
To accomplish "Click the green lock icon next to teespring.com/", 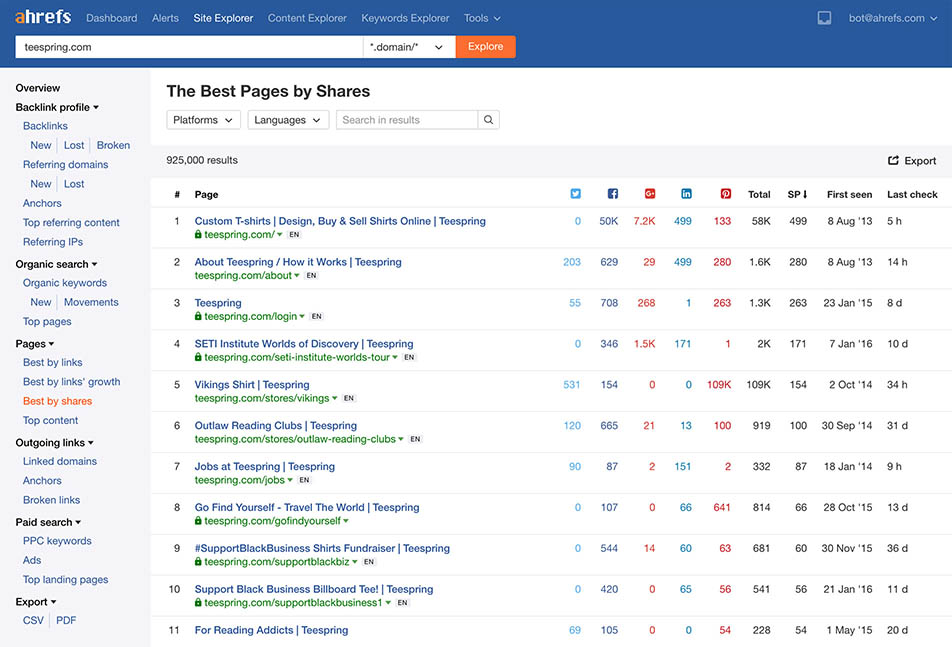I will point(200,234).
